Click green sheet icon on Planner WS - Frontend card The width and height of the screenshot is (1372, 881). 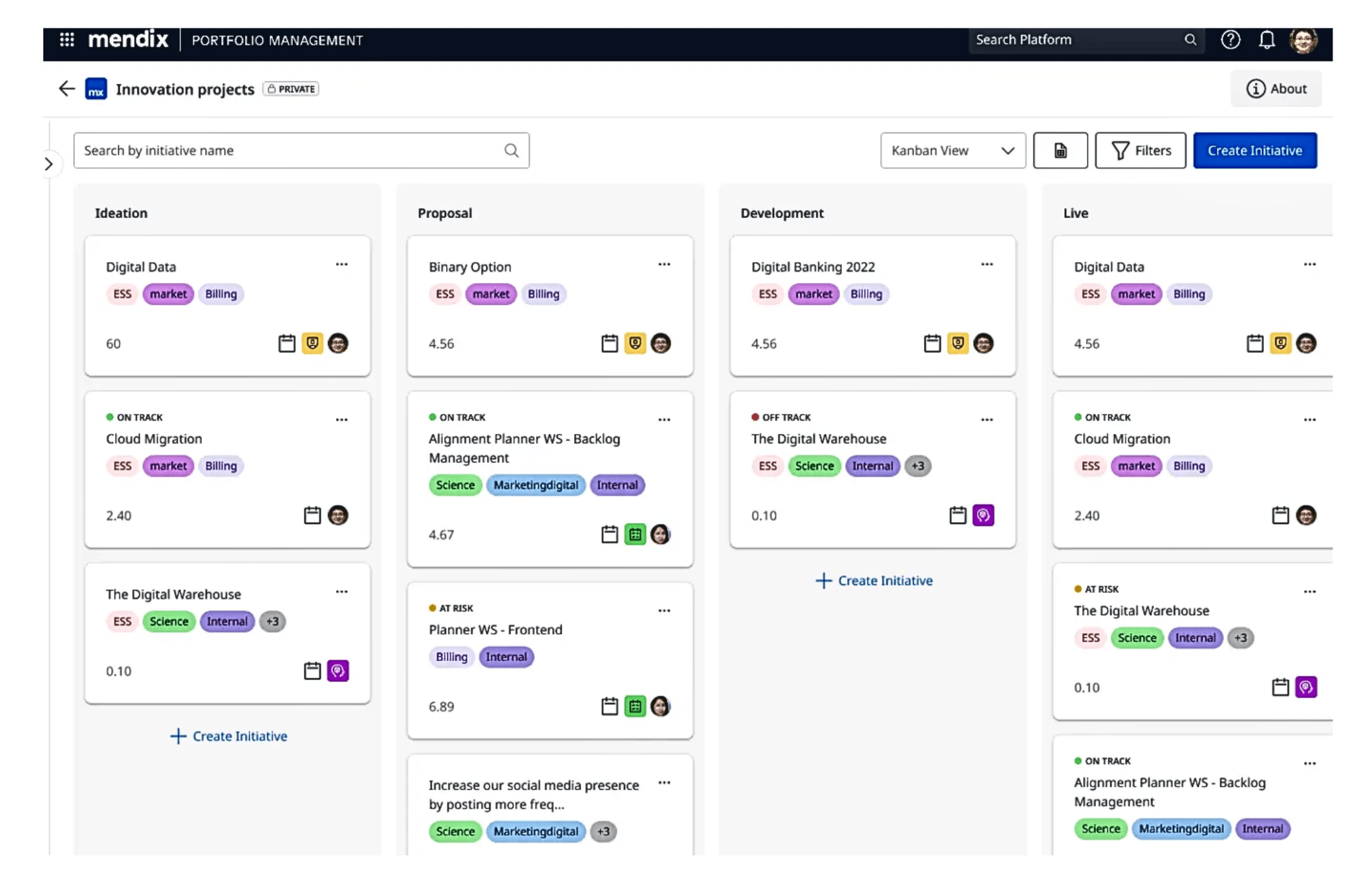coord(635,706)
